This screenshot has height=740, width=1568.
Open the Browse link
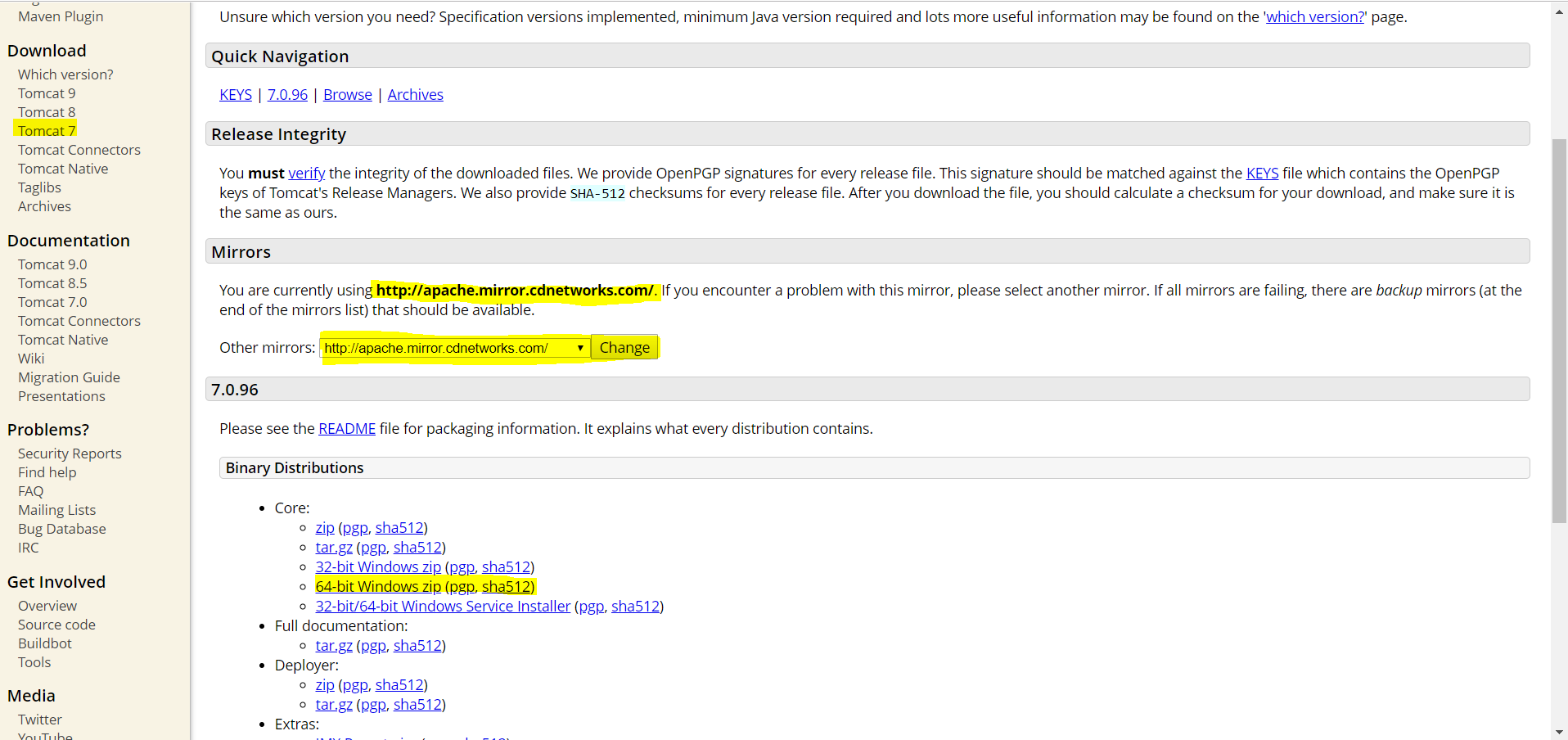pos(348,95)
